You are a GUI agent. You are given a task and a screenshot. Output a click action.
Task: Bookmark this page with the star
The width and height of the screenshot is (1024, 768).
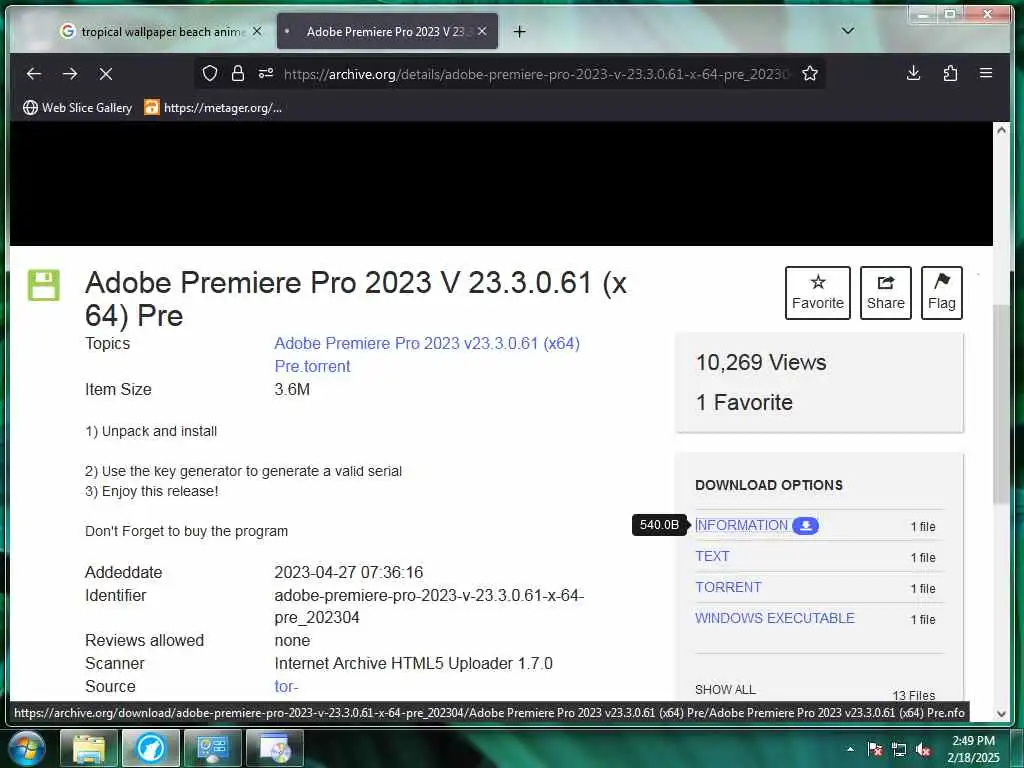(x=810, y=73)
